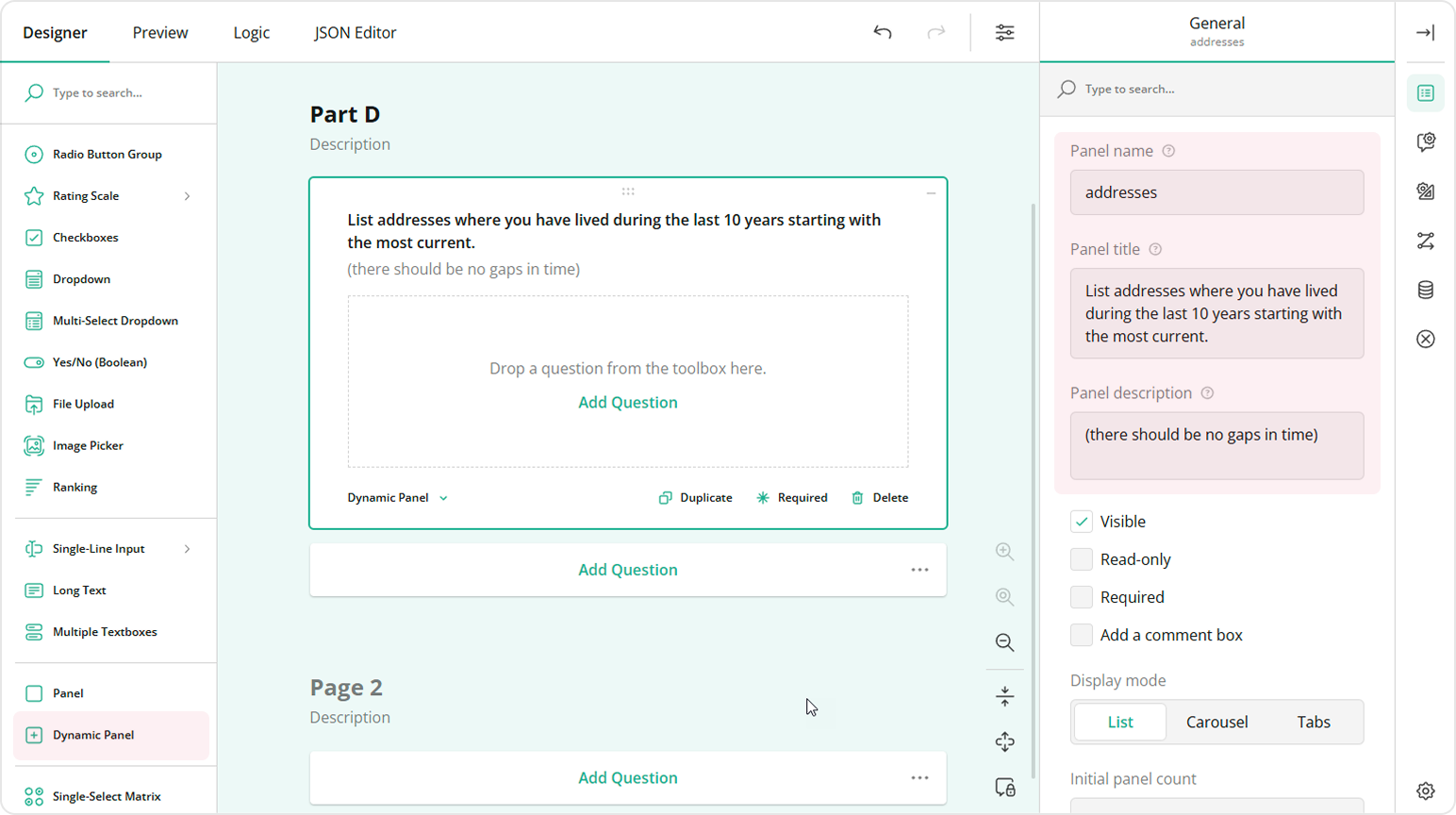
Task: Delete the addresses dynamic panel
Action: click(x=878, y=497)
